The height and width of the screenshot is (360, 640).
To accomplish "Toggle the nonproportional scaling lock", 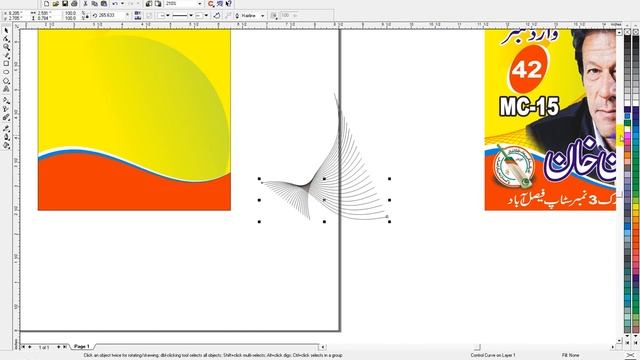I will pos(87,17).
